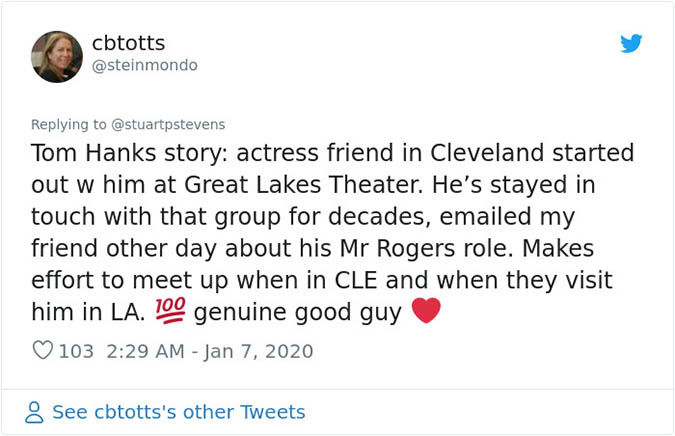Like the tweet with heart icon
675x436 pixels.
tap(43, 351)
